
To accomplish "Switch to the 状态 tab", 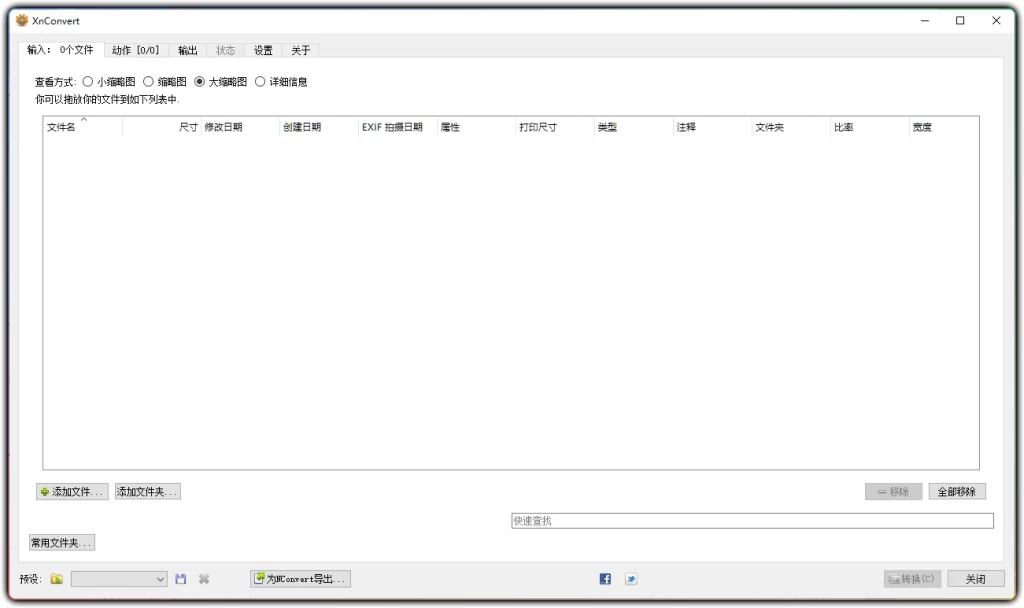I will (x=225, y=50).
